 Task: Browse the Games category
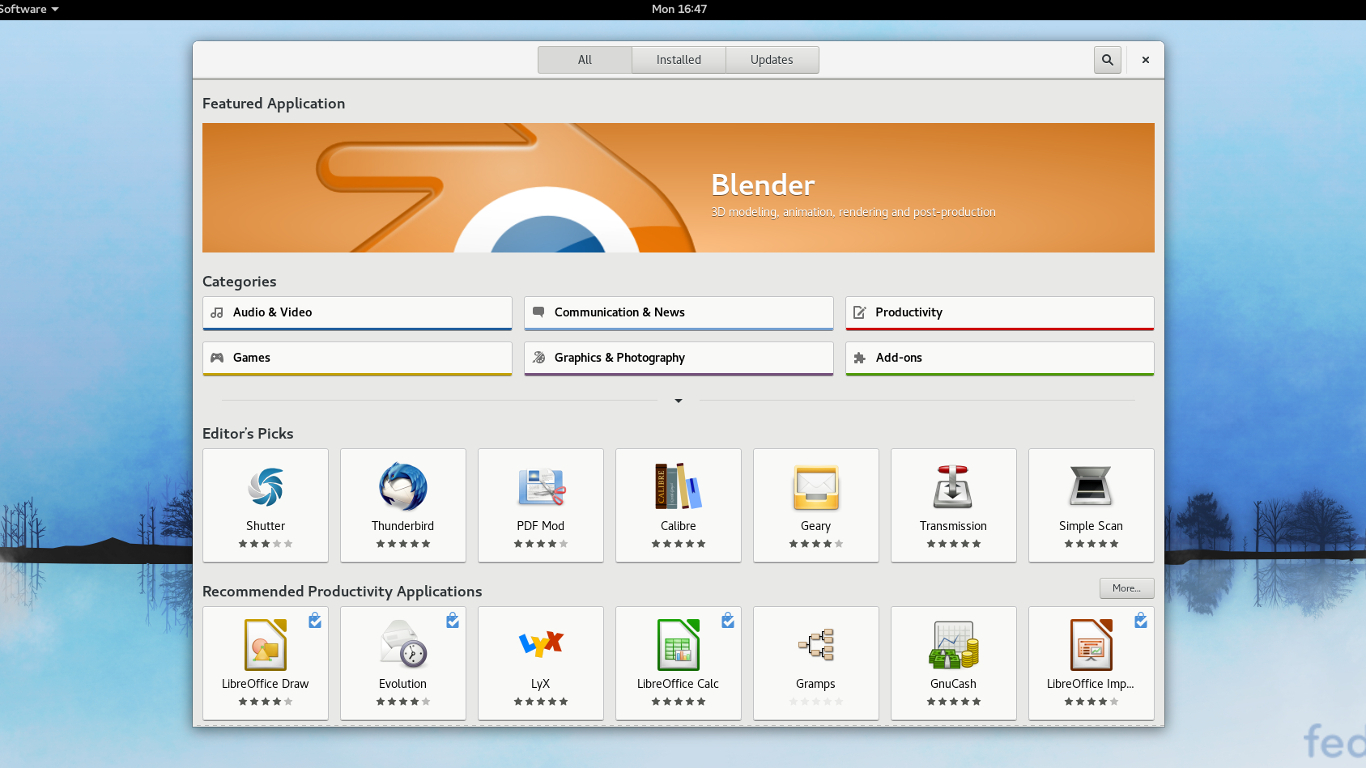coord(357,358)
